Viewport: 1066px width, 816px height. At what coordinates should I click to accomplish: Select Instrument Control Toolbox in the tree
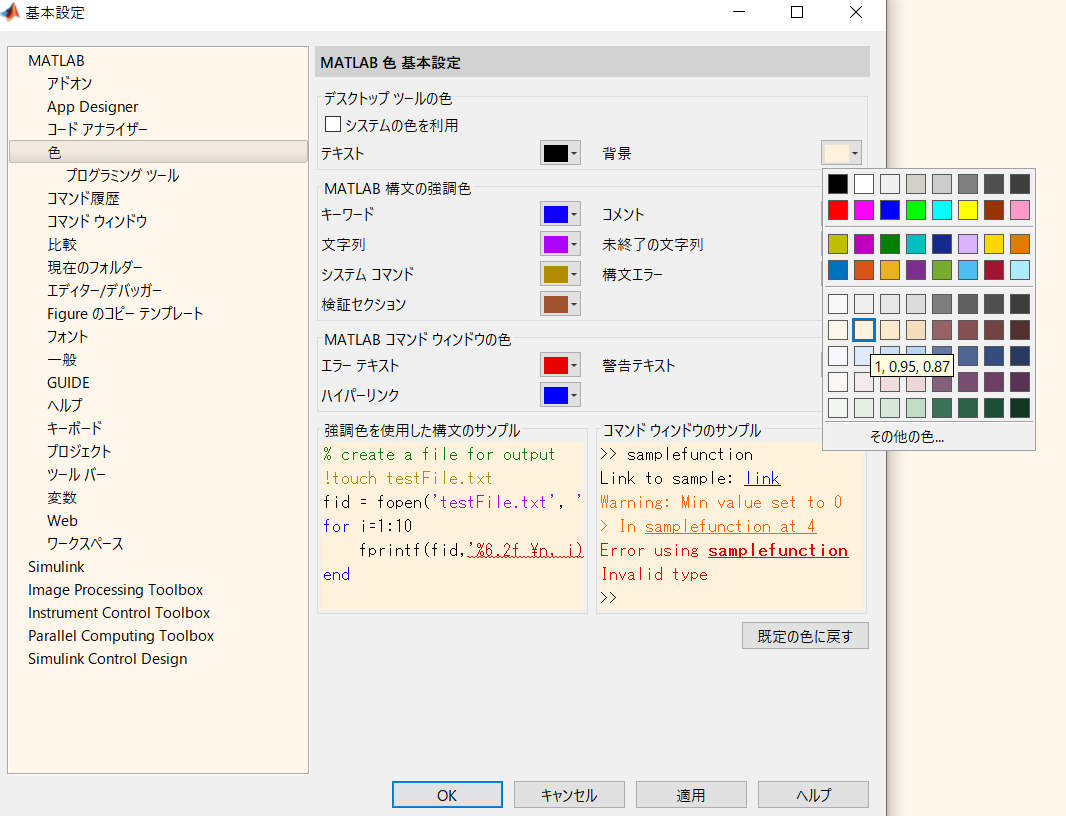point(119,613)
